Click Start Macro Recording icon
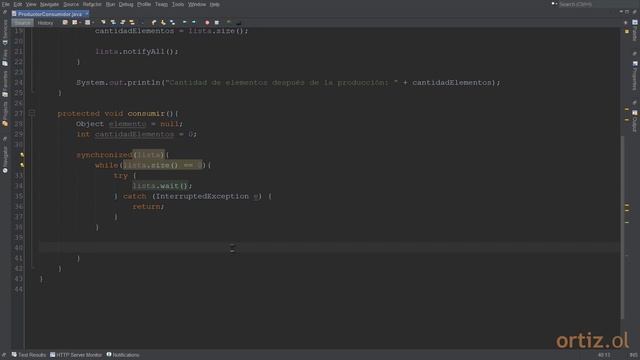The image size is (640, 360). 207,22
